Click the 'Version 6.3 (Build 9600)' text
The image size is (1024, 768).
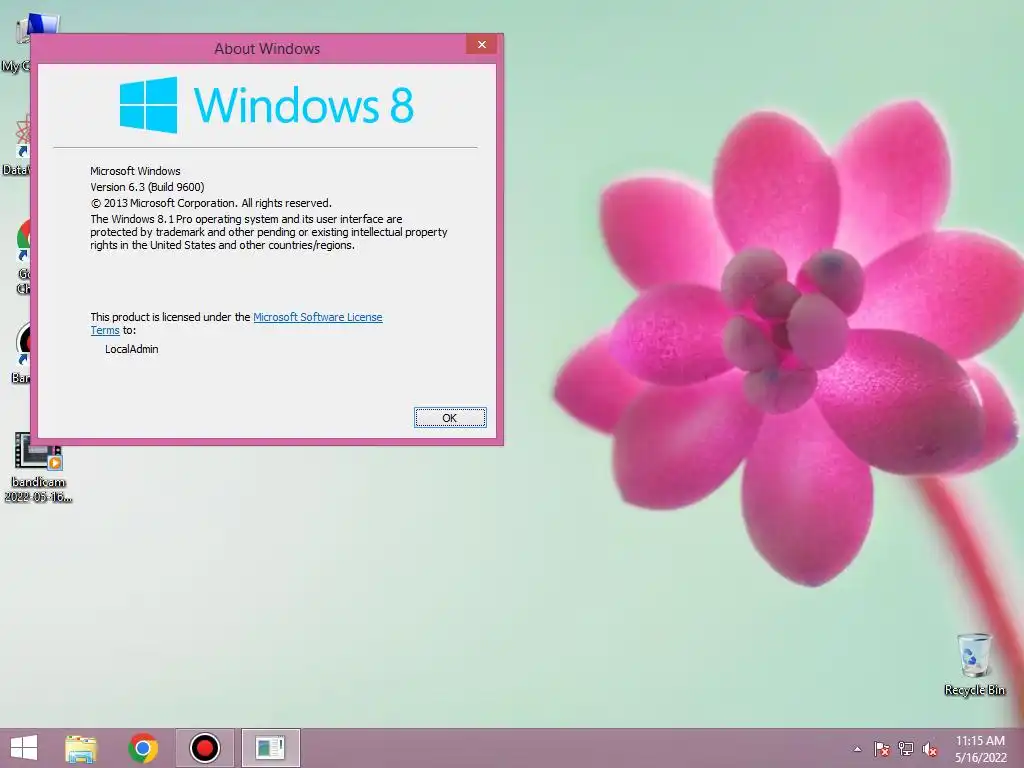[x=147, y=187]
